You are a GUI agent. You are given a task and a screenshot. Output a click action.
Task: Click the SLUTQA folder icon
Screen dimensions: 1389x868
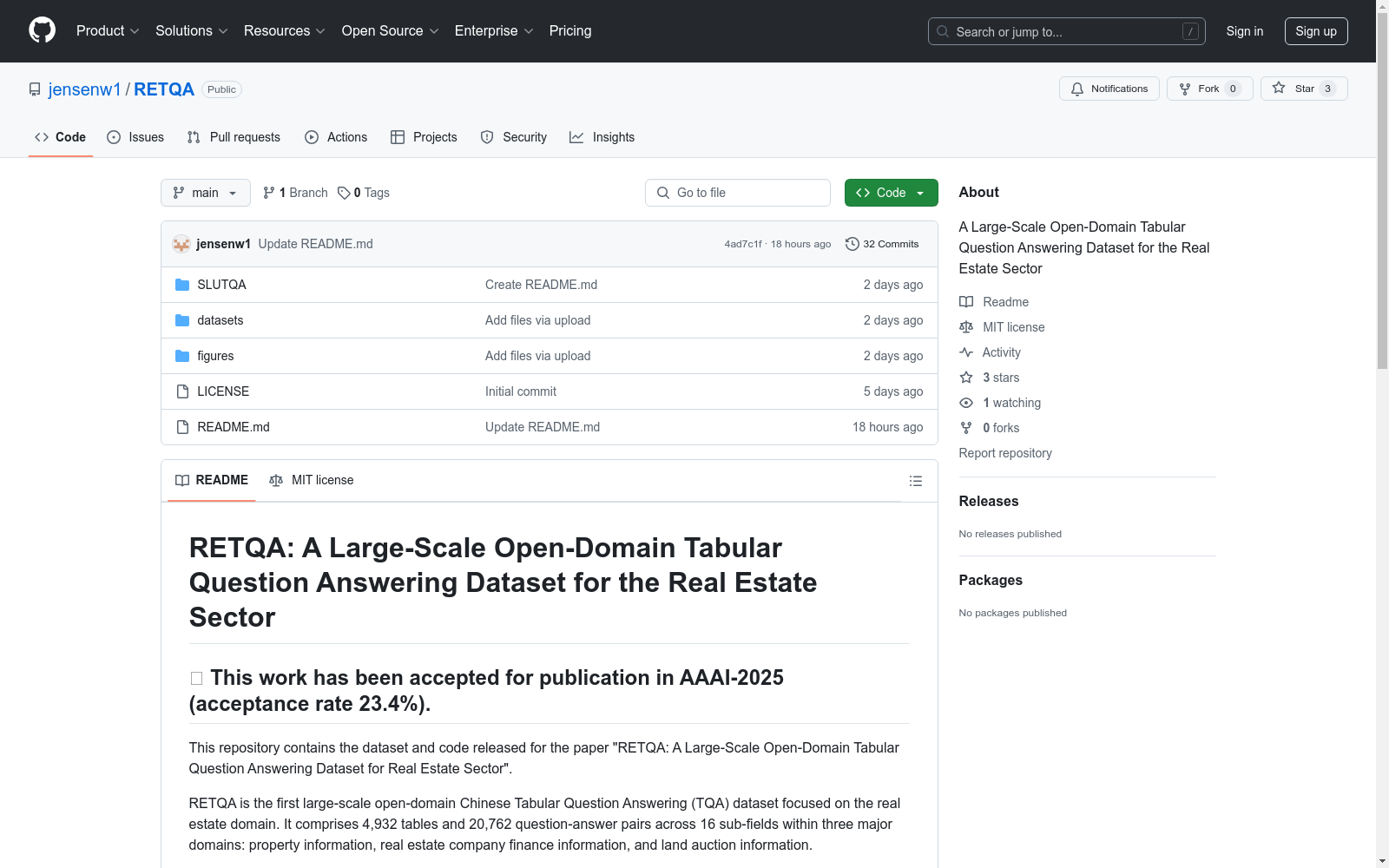(x=182, y=285)
